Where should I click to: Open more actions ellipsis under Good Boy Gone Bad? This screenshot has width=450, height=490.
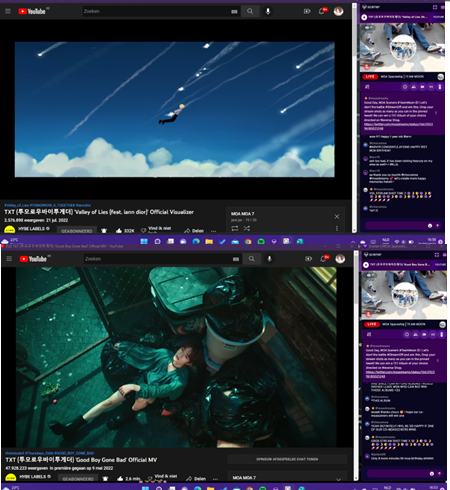tap(215, 479)
